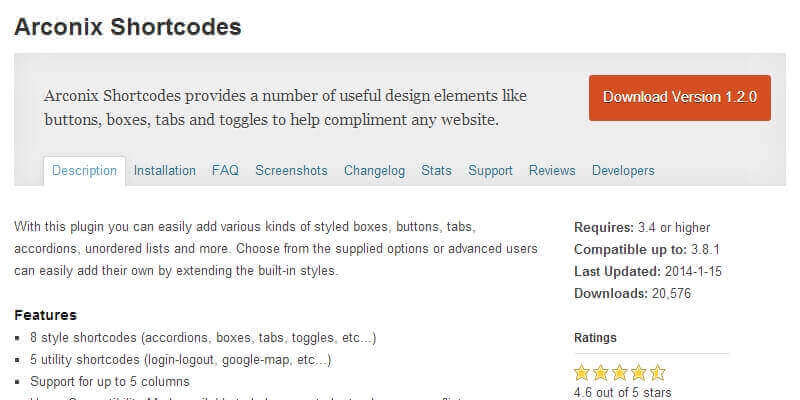Image resolution: width=800 pixels, height=400 pixels.
Task: Click the Download Version 1.2.0 button
Action: [680, 97]
